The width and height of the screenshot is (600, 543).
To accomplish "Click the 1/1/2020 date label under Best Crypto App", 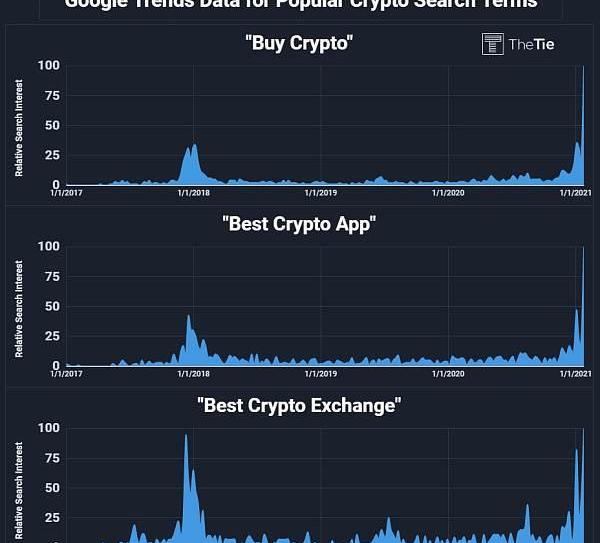I will pos(448,374).
